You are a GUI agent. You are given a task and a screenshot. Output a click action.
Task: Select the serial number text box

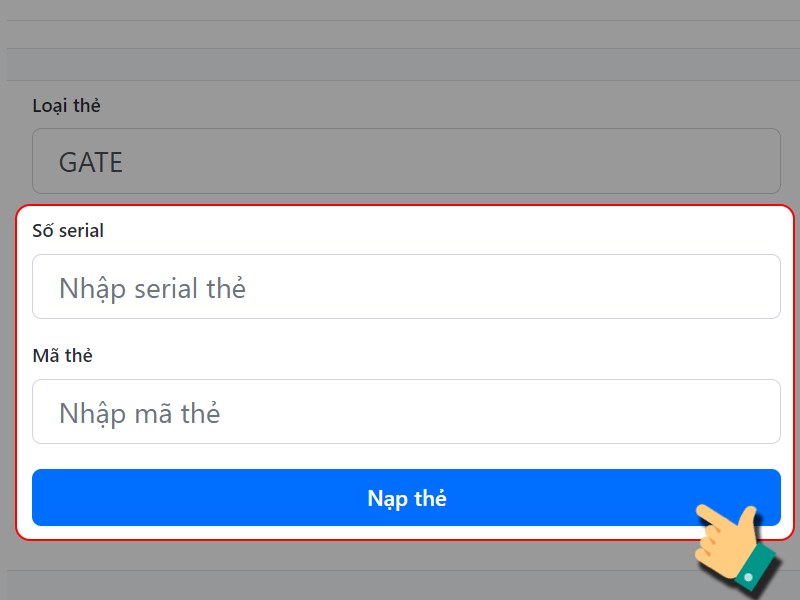point(406,287)
